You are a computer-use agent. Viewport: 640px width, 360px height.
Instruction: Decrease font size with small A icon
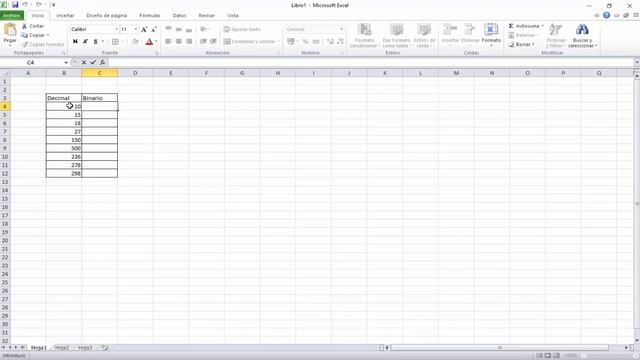coord(154,29)
